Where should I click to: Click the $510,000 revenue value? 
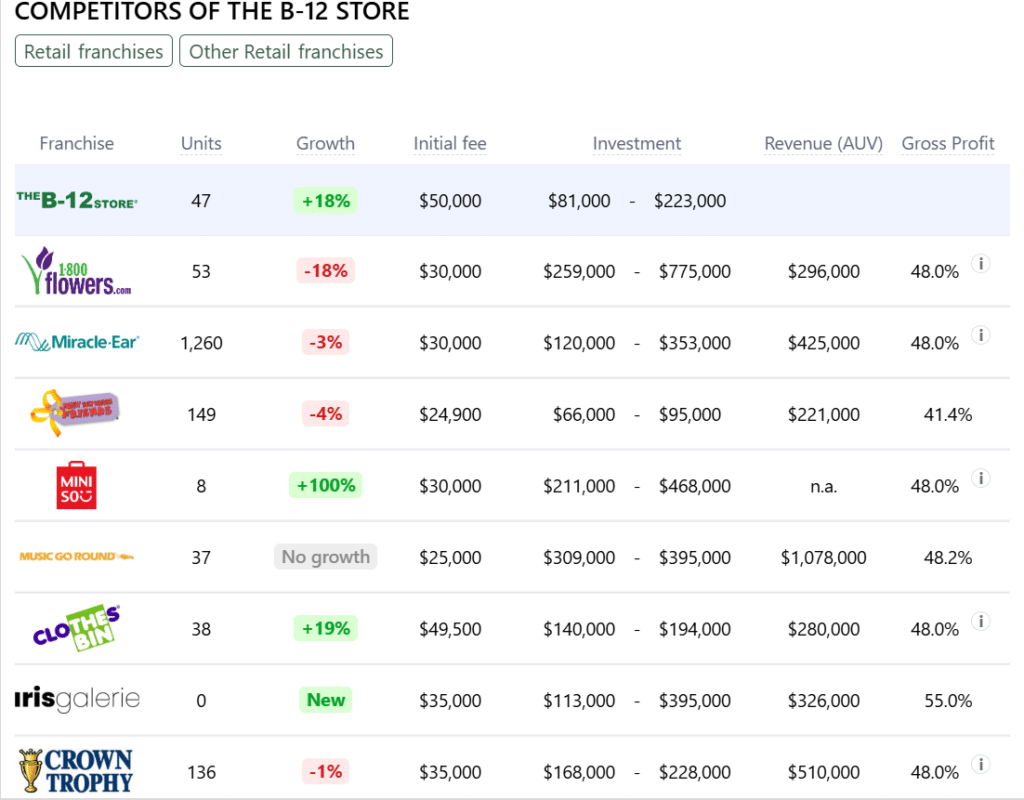[x=824, y=773]
